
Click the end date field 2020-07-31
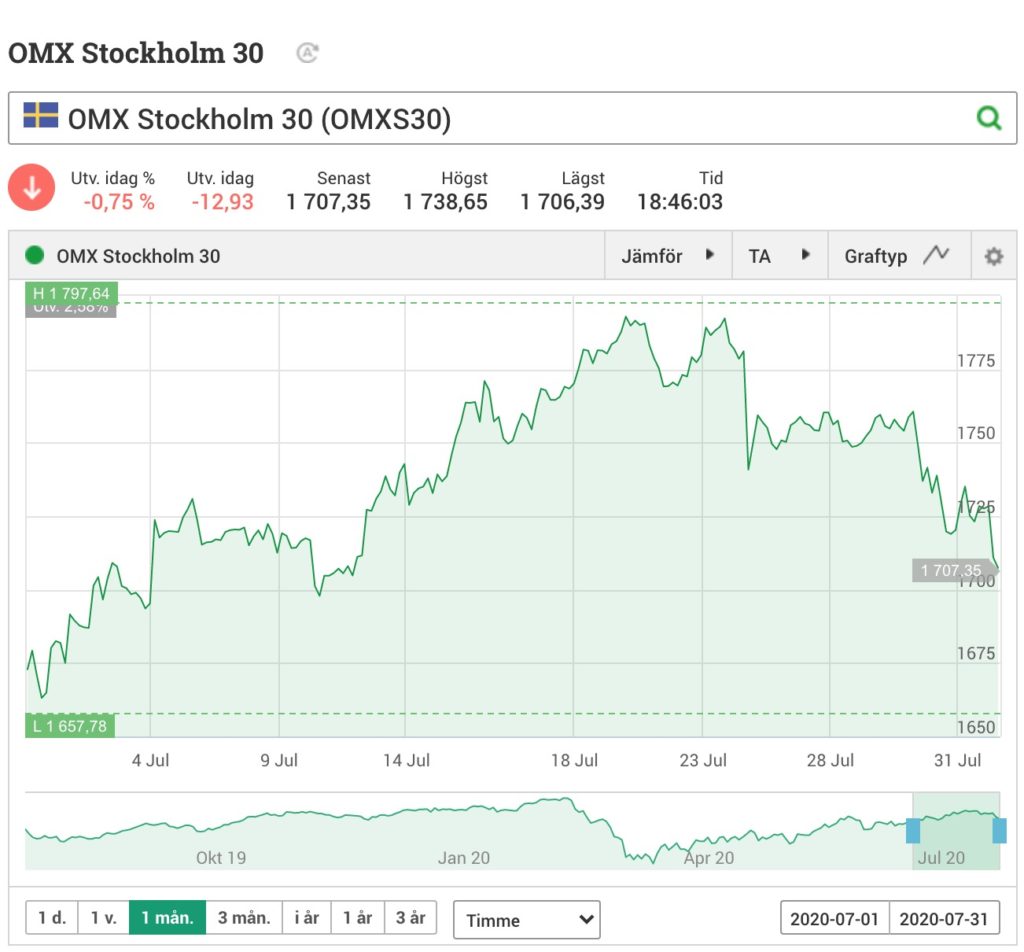[944, 919]
